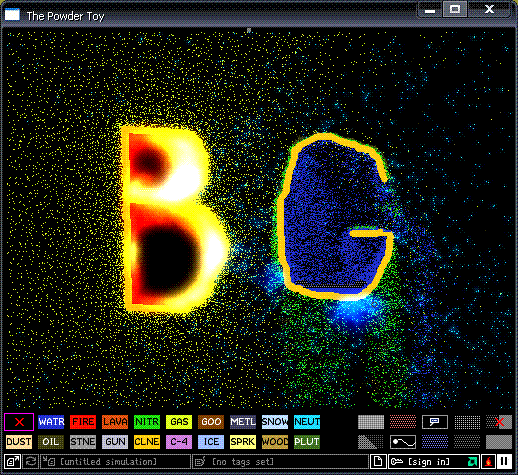The width and height of the screenshot is (518, 475).
Task: Select the PLUT plutonium element
Action: pos(307,442)
